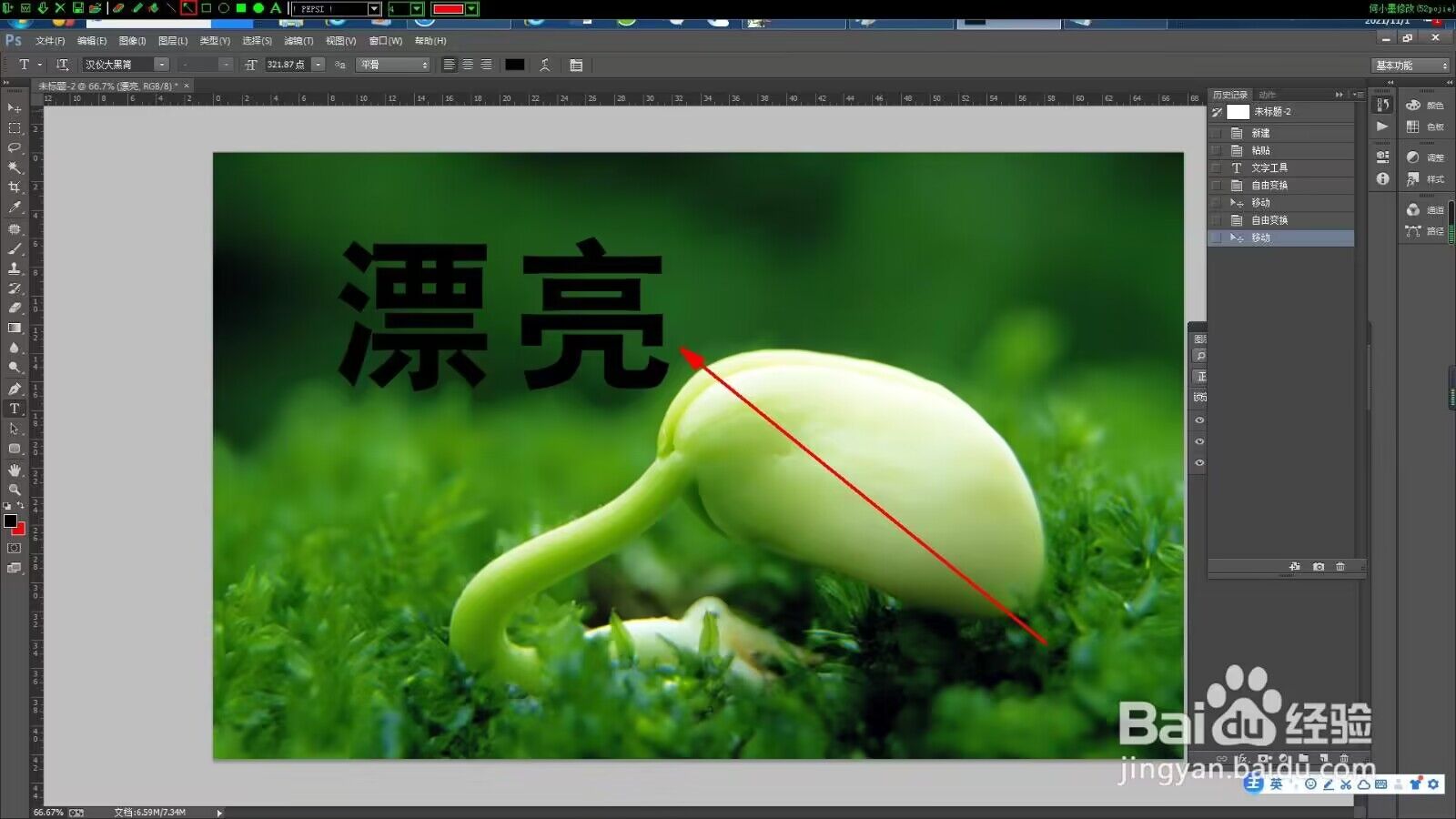Open the font size dropdown arrow
This screenshot has height=819, width=1456.
pyautogui.click(x=318, y=65)
